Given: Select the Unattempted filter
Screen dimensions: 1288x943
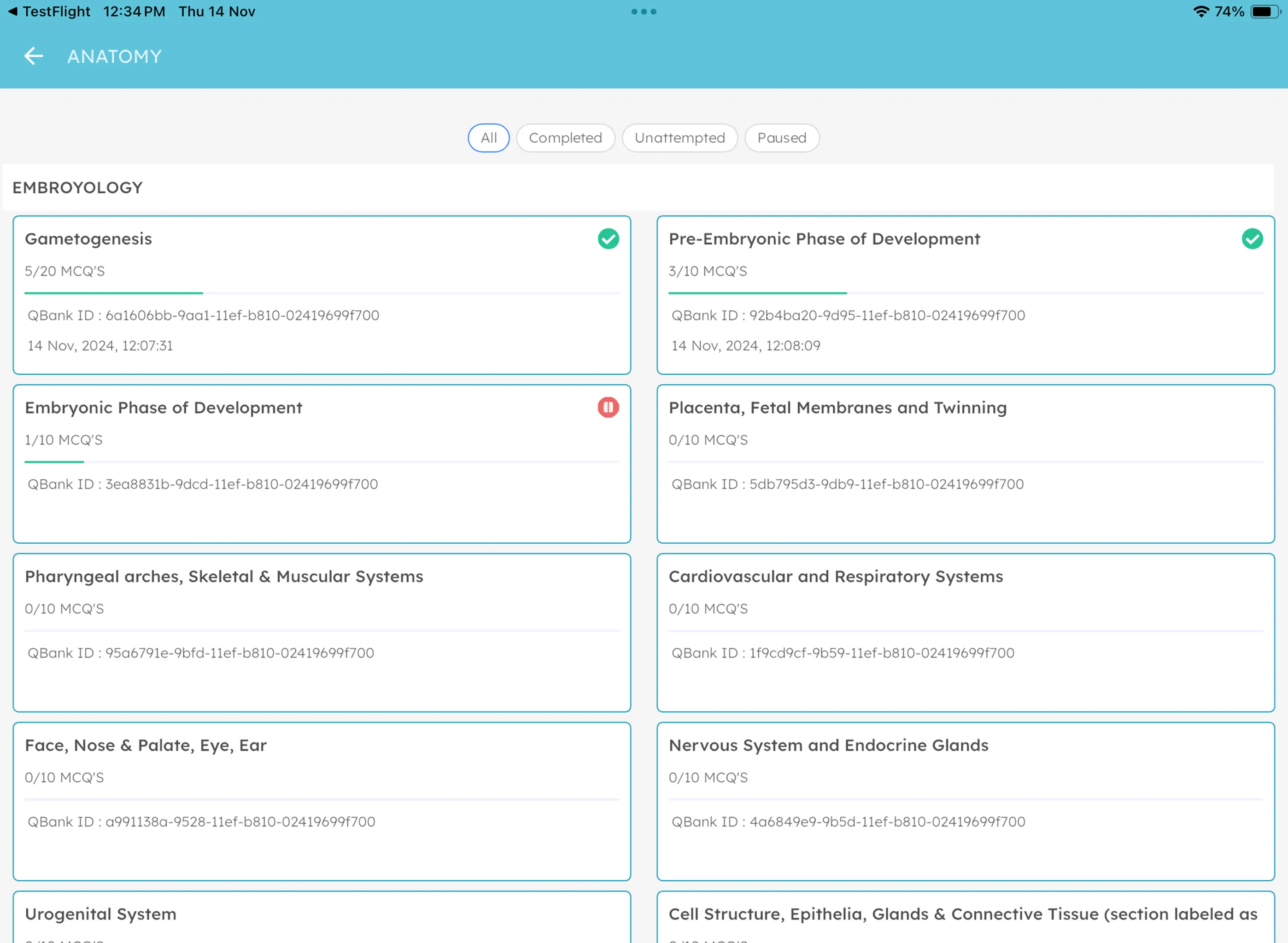Looking at the screenshot, I should 679,138.
